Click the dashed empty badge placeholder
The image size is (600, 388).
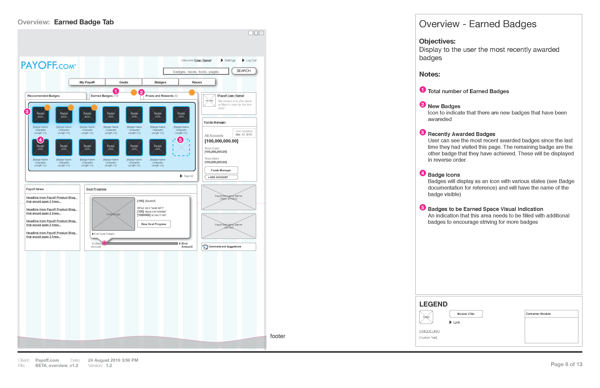coord(181,147)
